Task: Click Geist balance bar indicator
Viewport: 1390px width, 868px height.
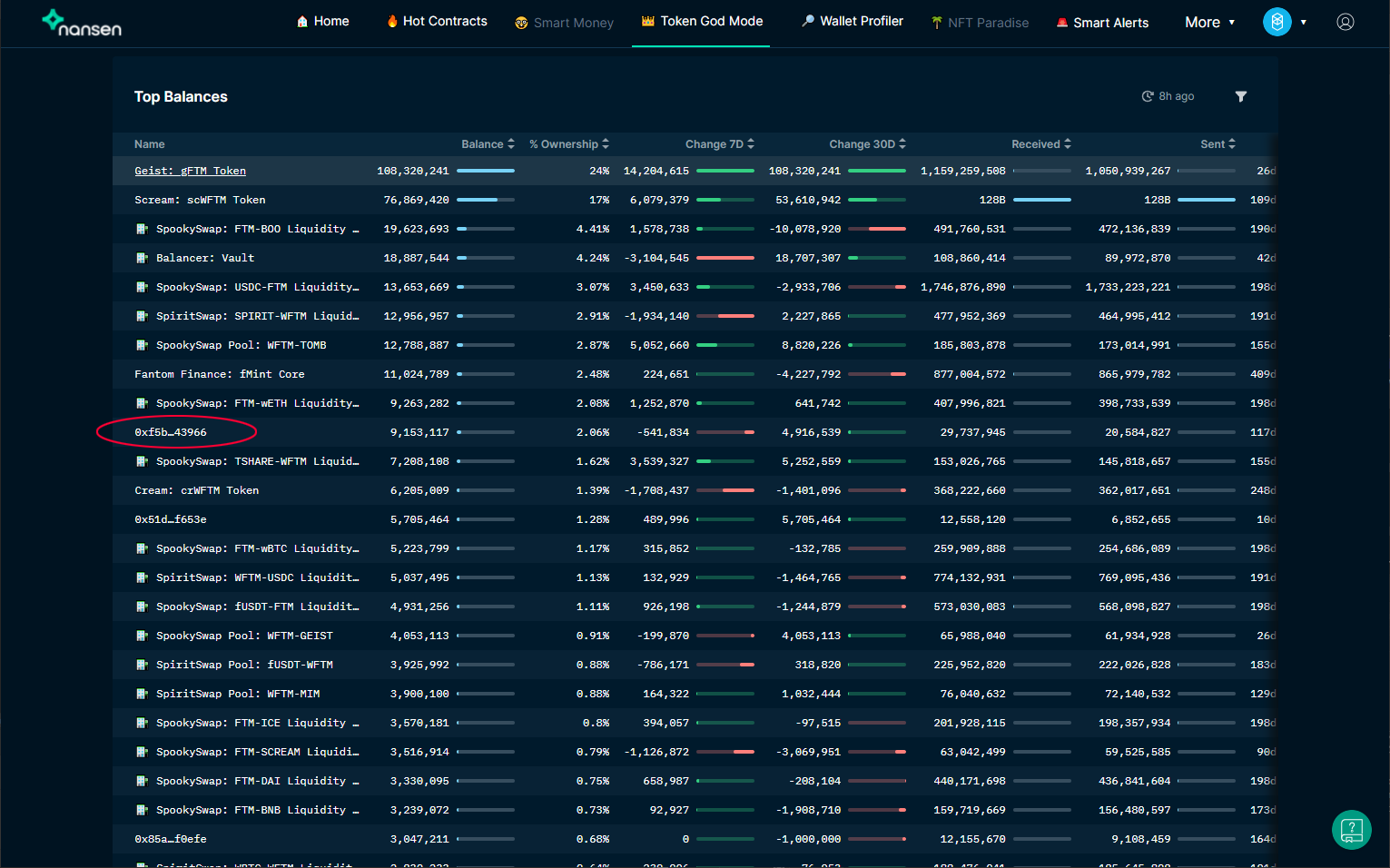Action: (x=486, y=171)
